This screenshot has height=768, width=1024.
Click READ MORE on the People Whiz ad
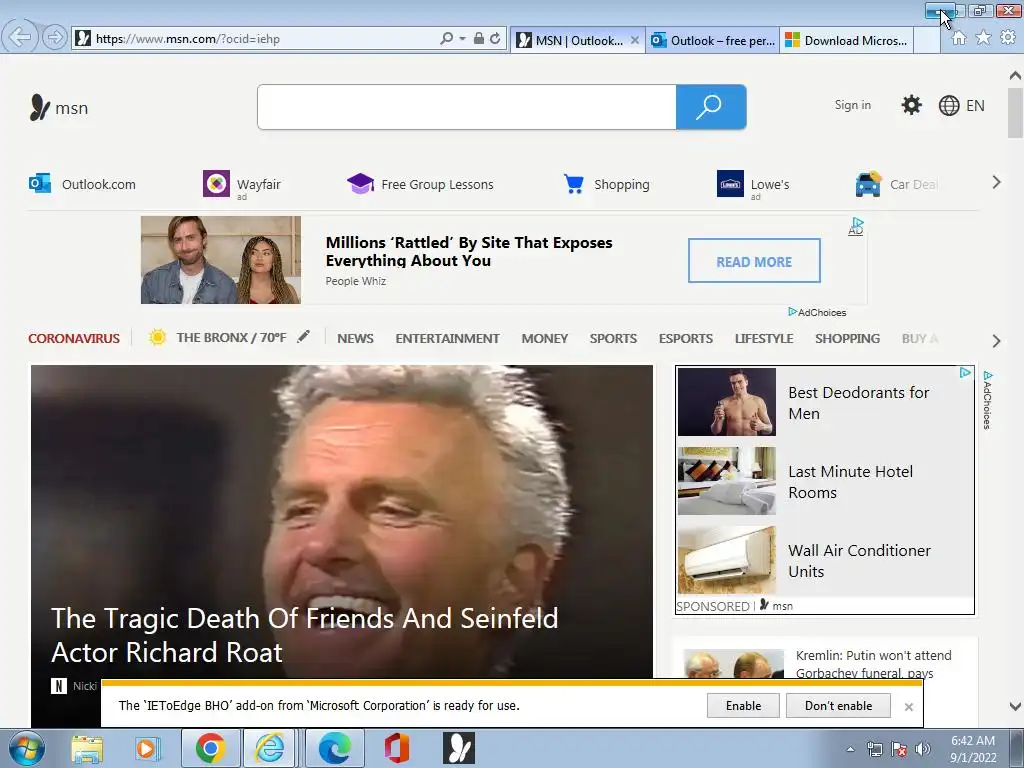pyautogui.click(x=754, y=261)
